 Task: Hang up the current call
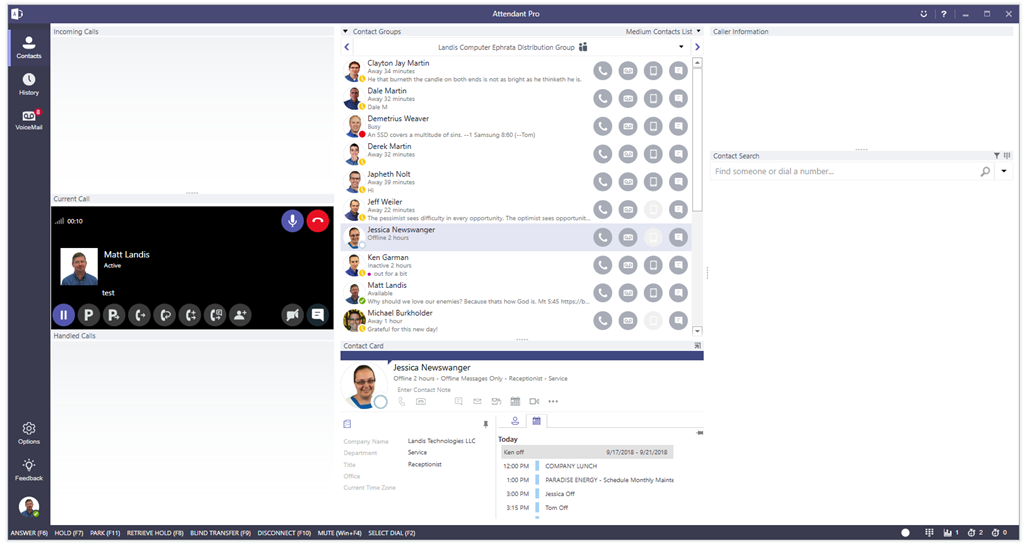(x=318, y=221)
